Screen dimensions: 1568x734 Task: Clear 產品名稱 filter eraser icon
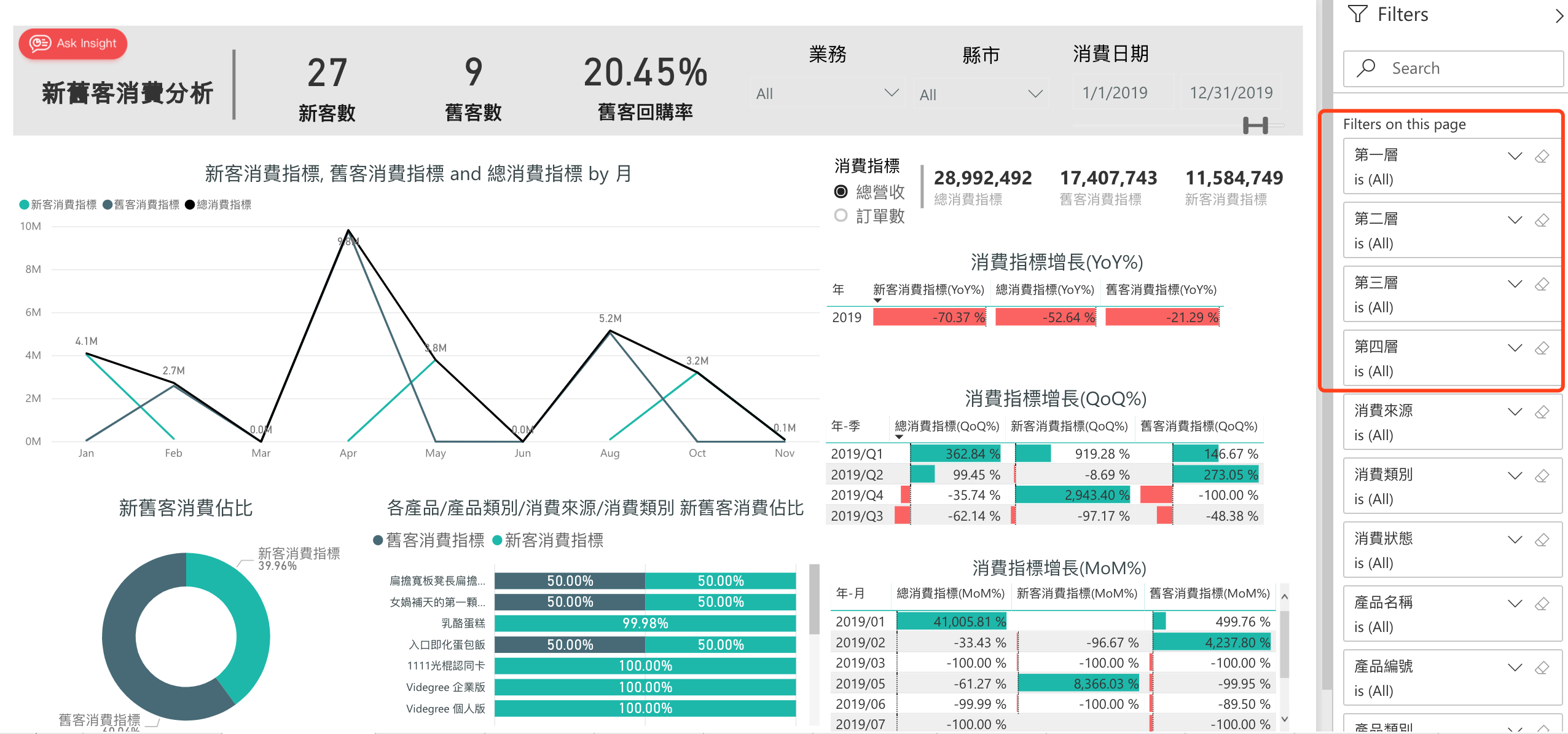(x=1542, y=604)
